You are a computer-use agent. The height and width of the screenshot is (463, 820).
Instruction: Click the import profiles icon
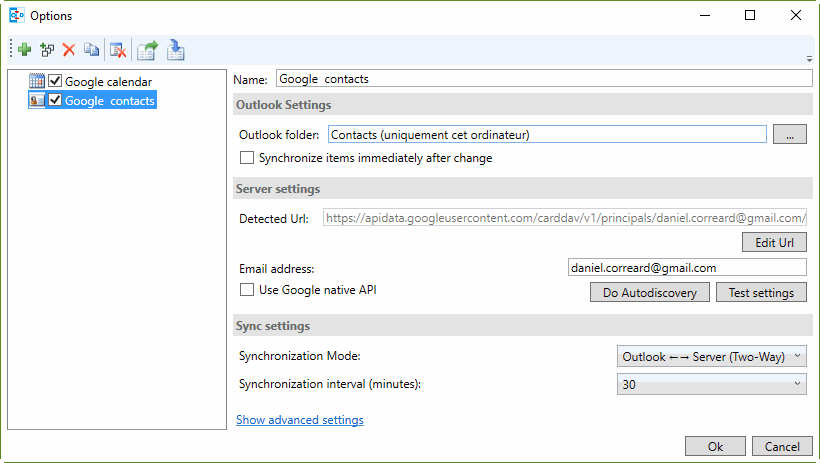(x=176, y=49)
